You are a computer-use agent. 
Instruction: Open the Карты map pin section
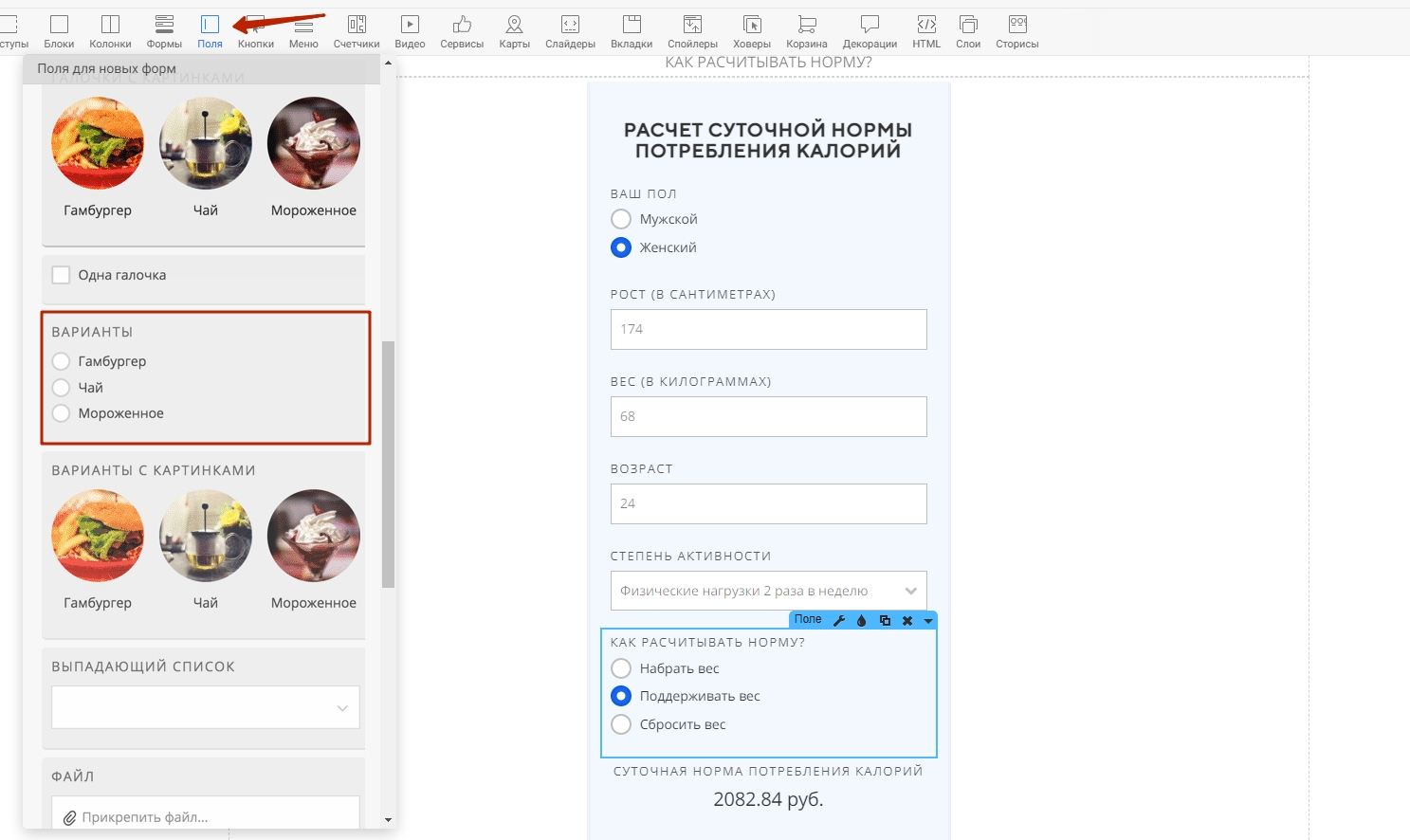pyautogui.click(x=515, y=31)
